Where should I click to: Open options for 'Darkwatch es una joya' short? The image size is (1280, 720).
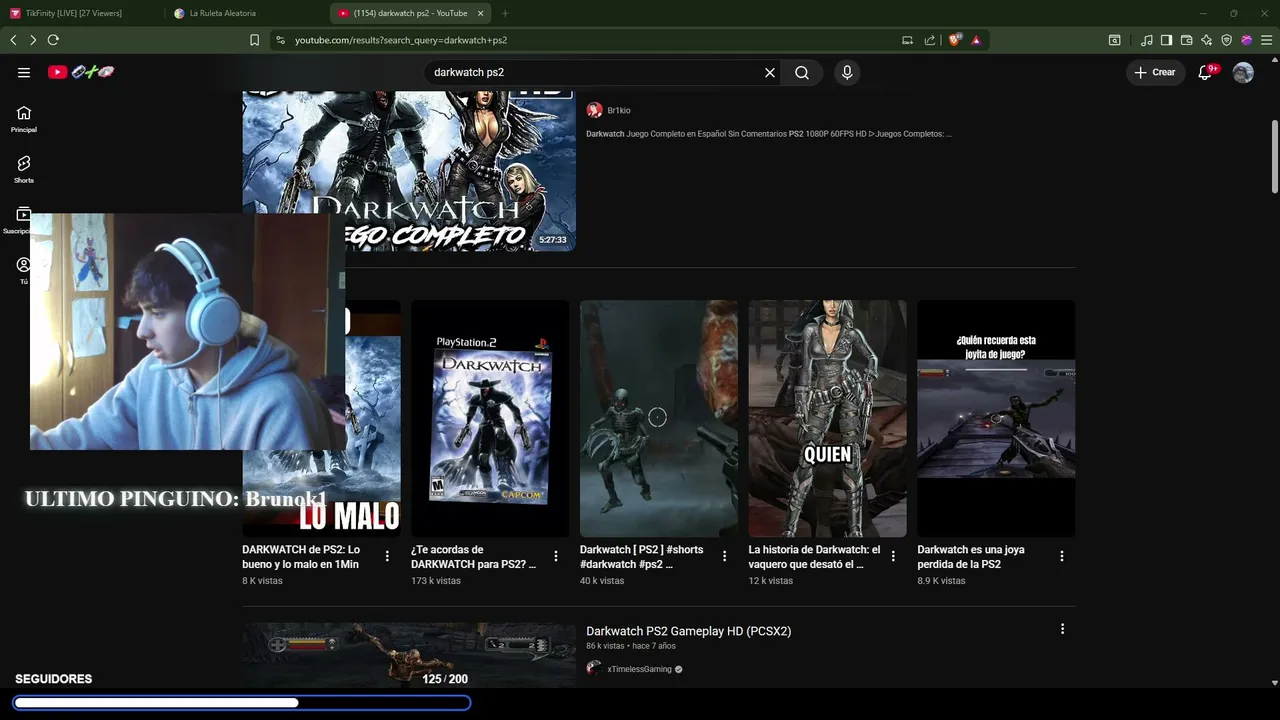[x=1062, y=556]
